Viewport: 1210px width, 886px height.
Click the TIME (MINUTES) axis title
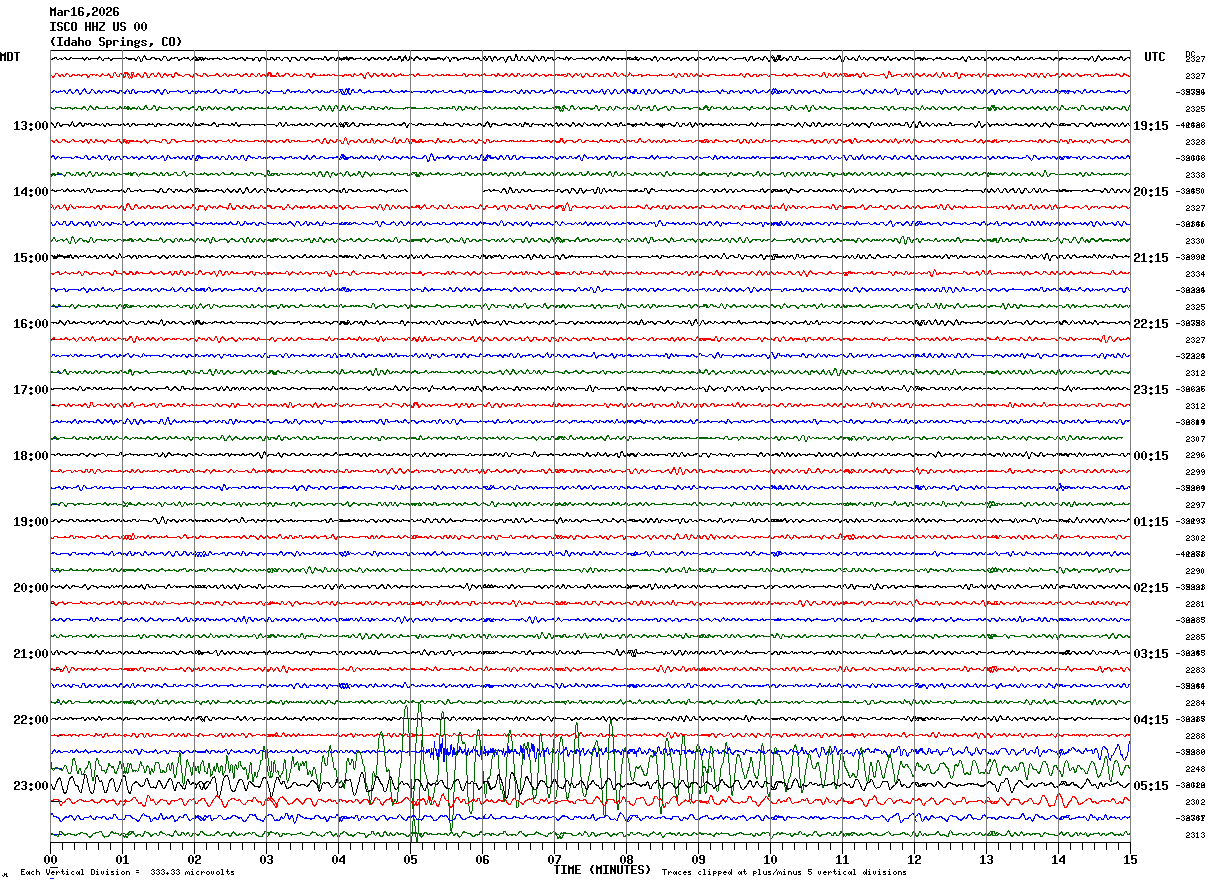pyautogui.click(x=602, y=870)
